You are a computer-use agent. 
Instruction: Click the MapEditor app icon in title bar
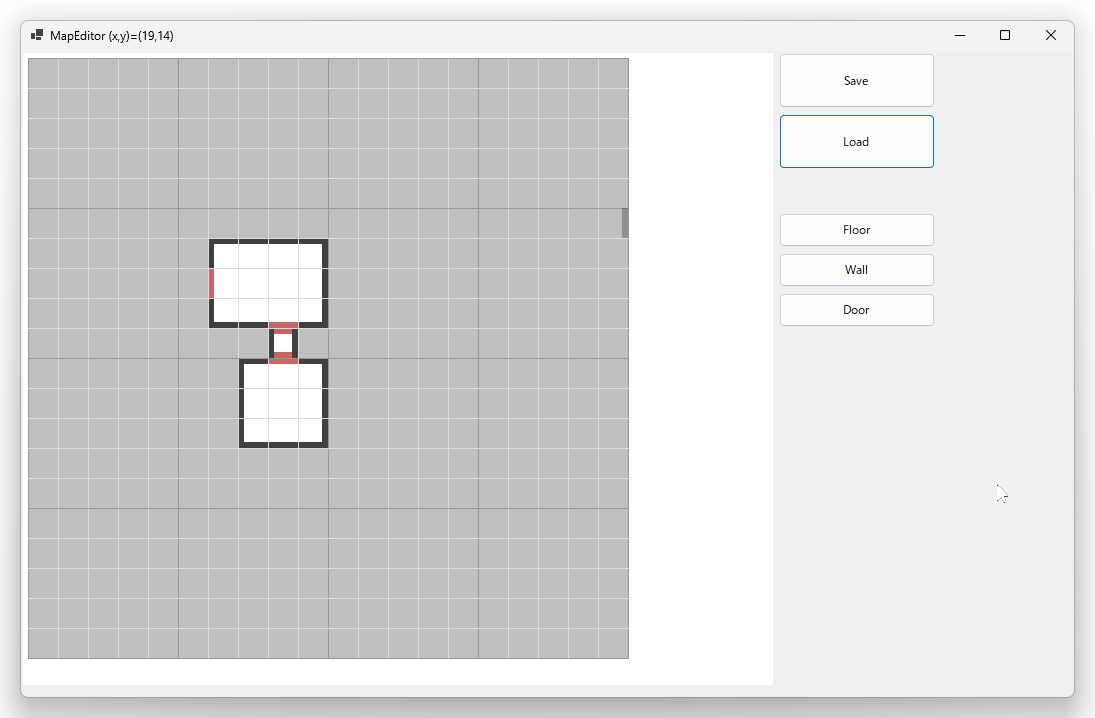[x=37, y=35]
